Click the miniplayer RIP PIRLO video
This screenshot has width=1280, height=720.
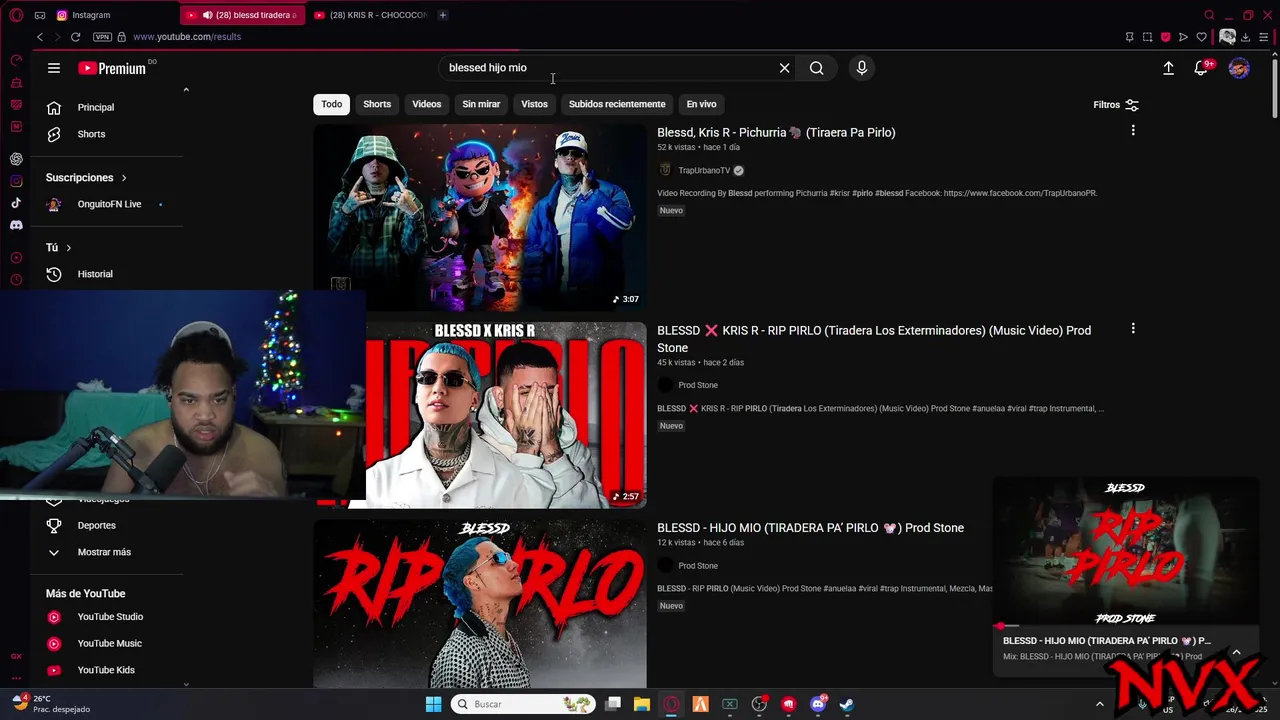(1125, 551)
